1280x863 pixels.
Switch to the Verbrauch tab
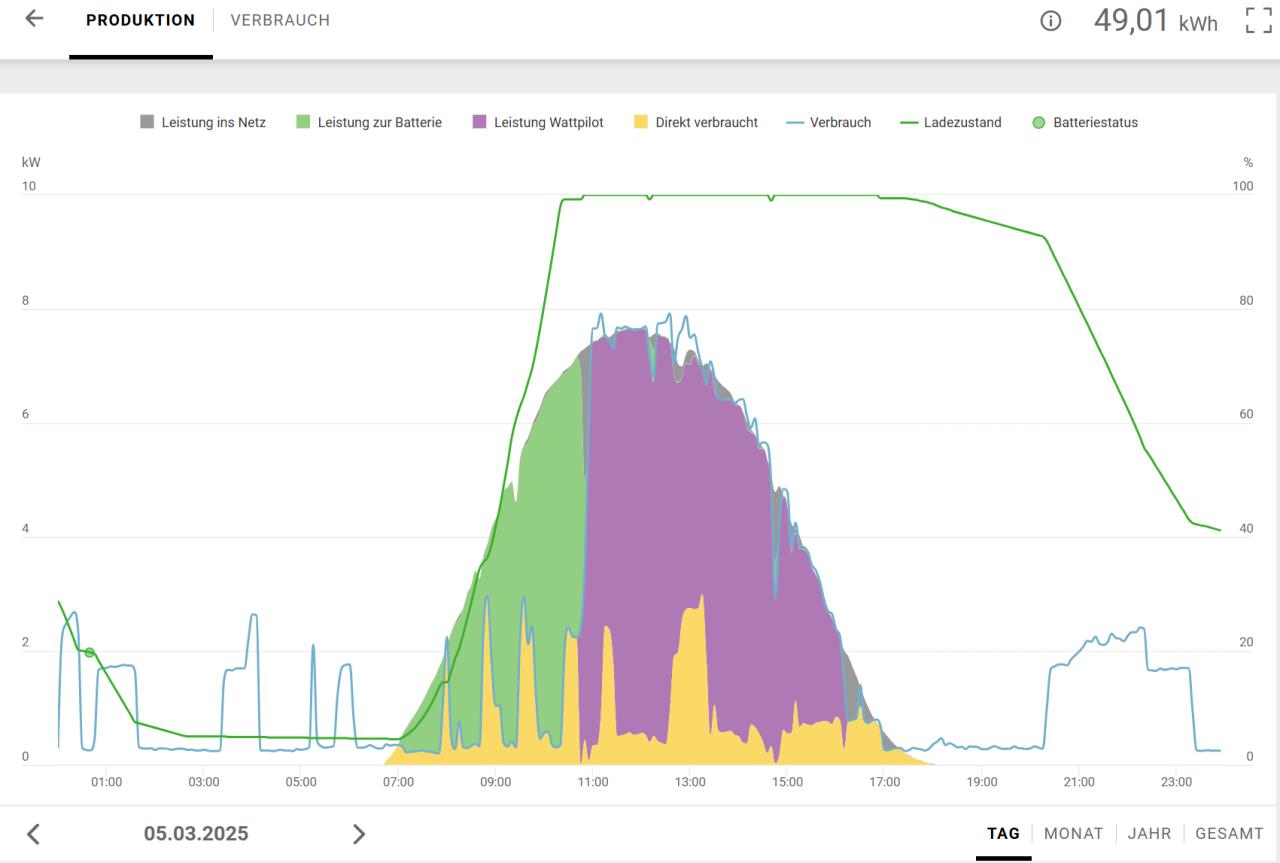click(280, 20)
